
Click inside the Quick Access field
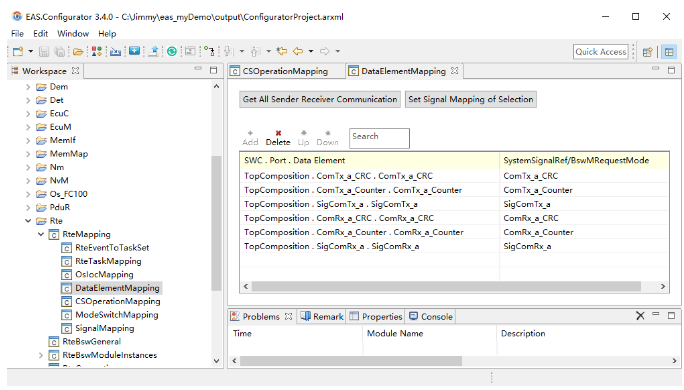click(x=601, y=51)
